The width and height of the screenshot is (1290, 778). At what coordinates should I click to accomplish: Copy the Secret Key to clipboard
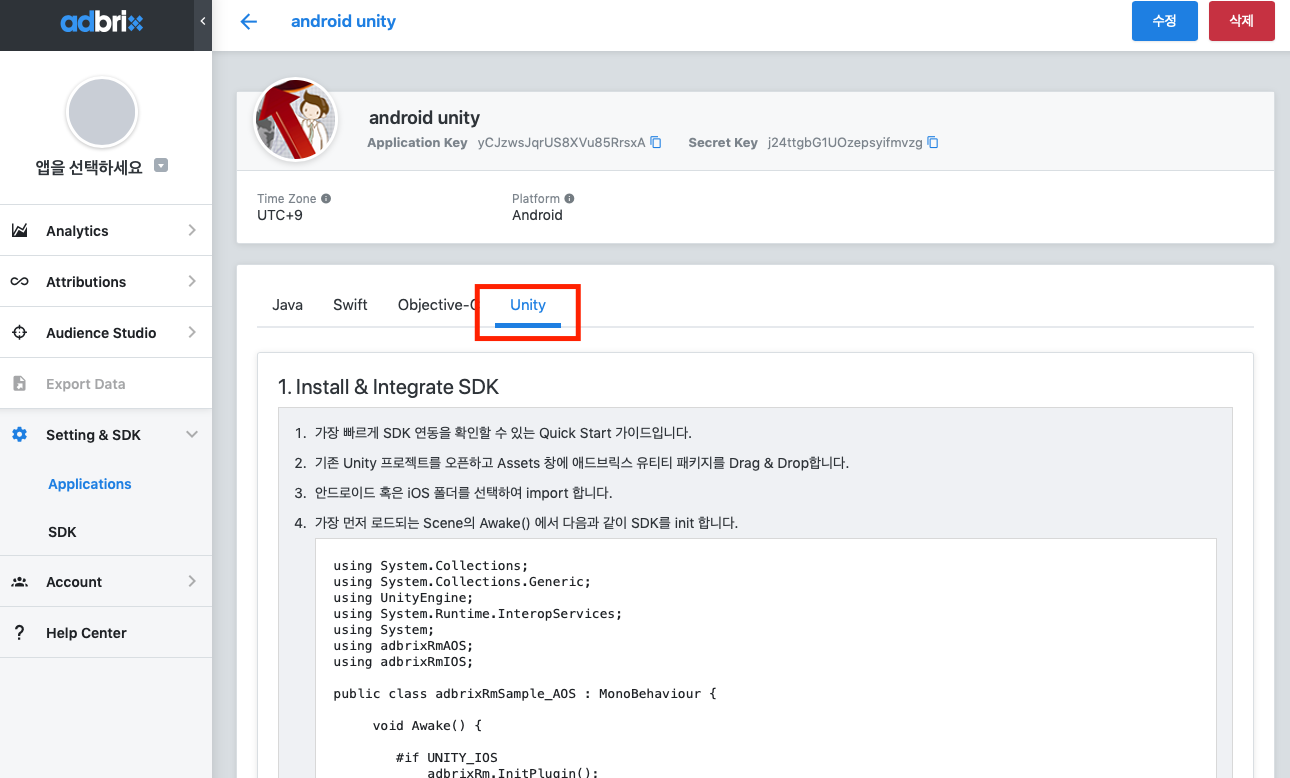click(933, 142)
